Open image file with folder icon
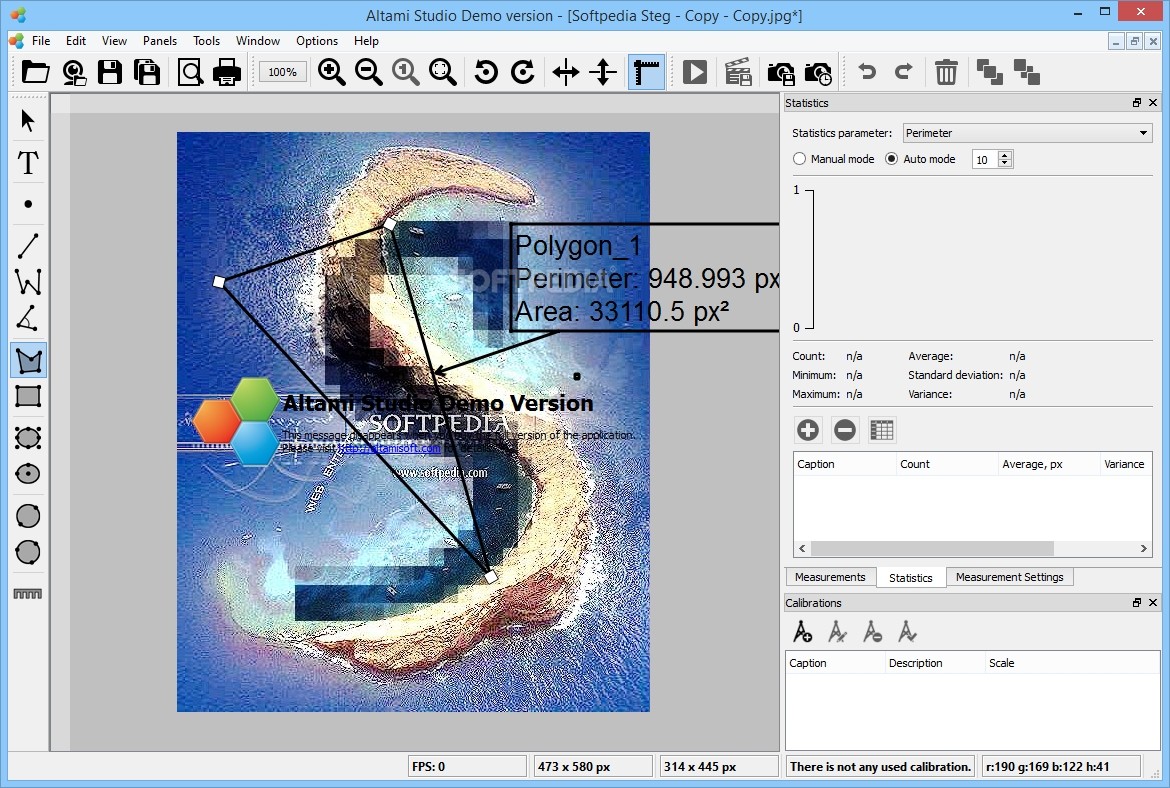This screenshot has height=788, width=1170. (35, 72)
